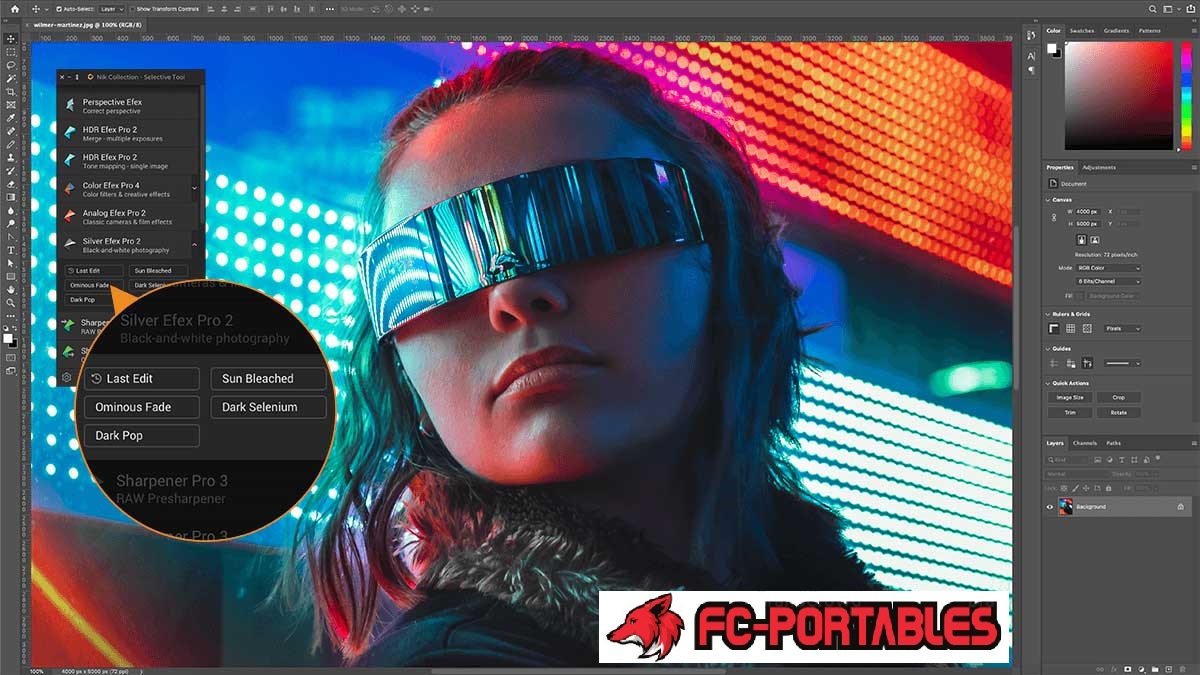The width and height of the screenshot is (1200, 675).
Task: Click the create new group folder icon
Action: tap(1155, 669)
